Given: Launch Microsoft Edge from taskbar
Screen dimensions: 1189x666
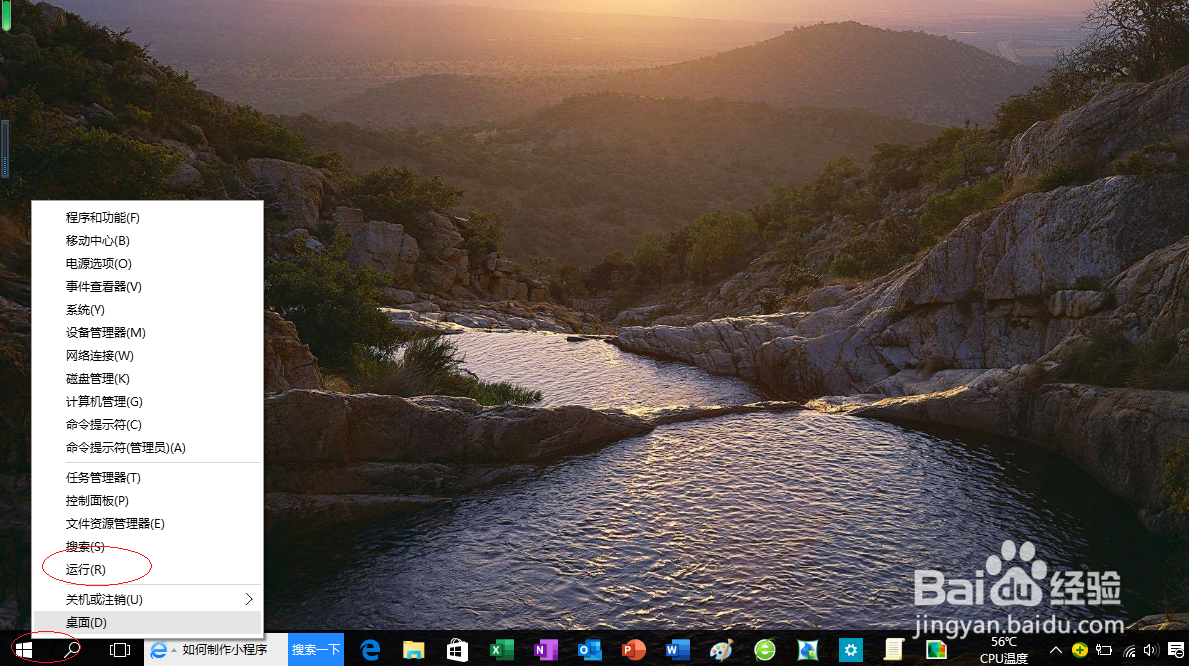Looking at the screenshot, I should pos(370,650).
